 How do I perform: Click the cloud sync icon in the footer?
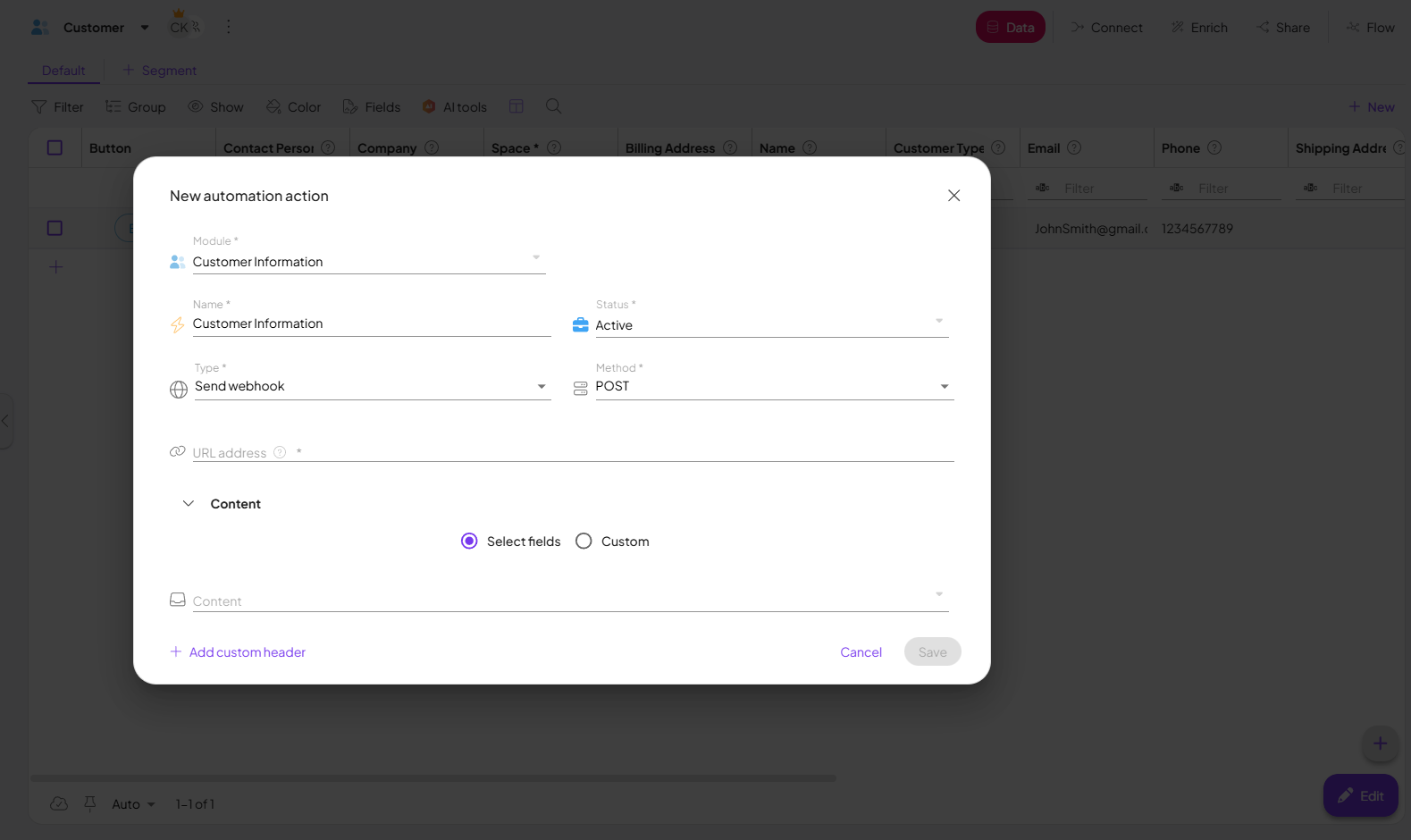pos(59,803)
